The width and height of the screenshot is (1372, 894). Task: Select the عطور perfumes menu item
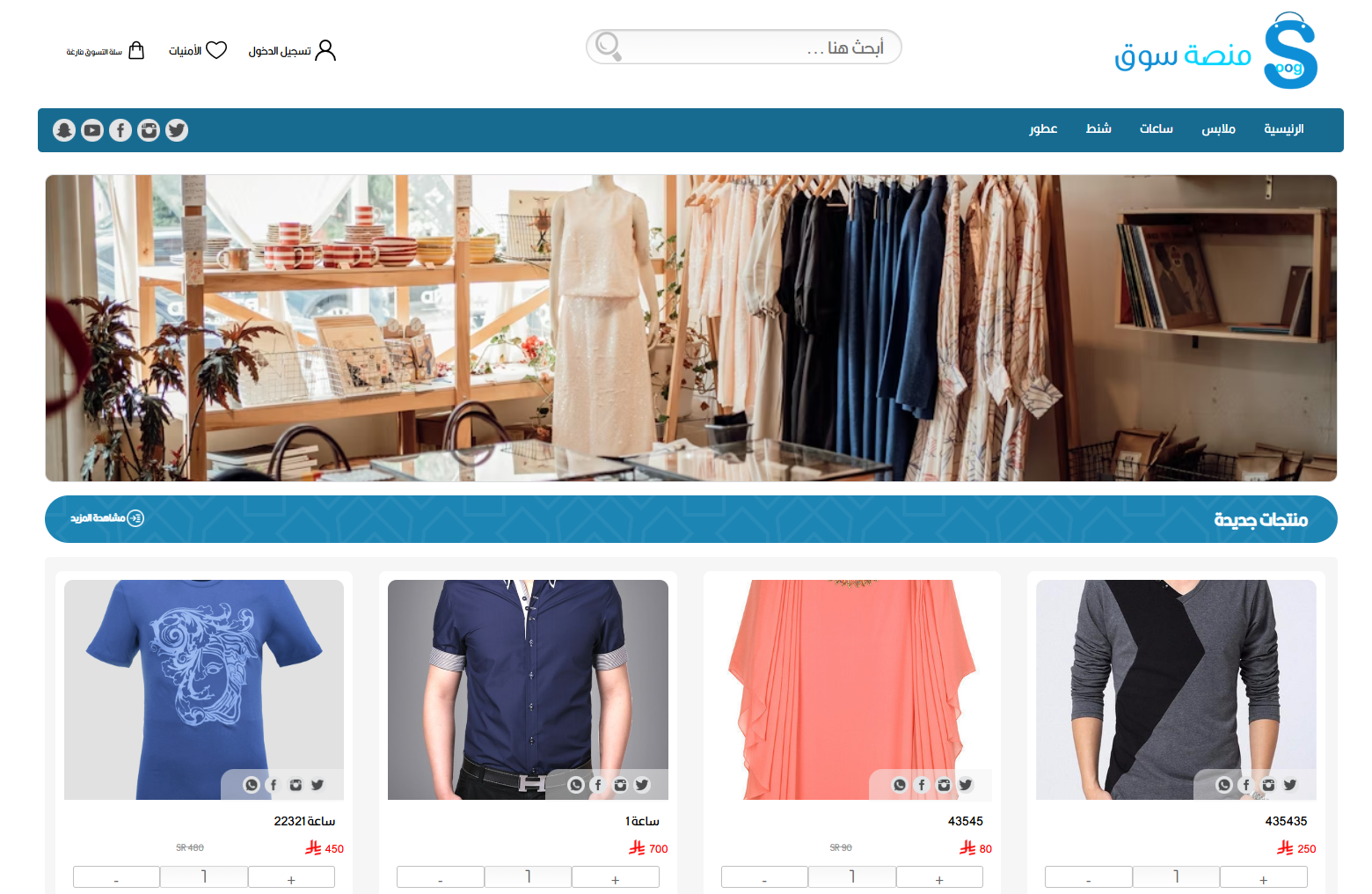pos(1043,129)
